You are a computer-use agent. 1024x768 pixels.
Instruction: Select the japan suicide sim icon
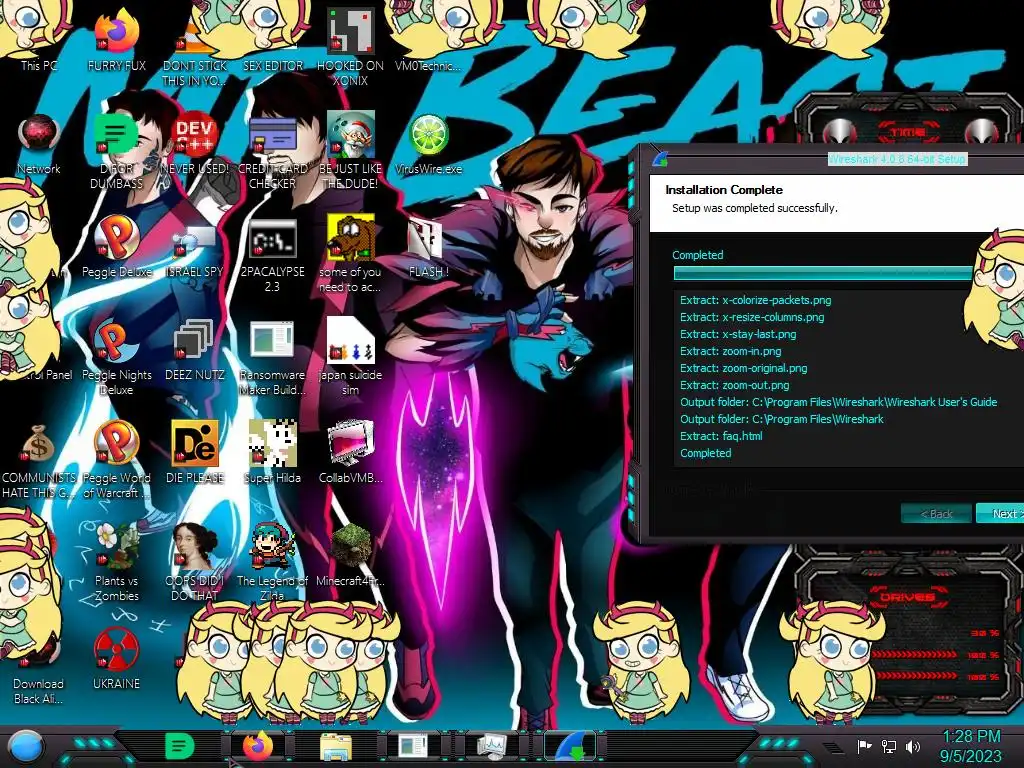tap(350, 357)
